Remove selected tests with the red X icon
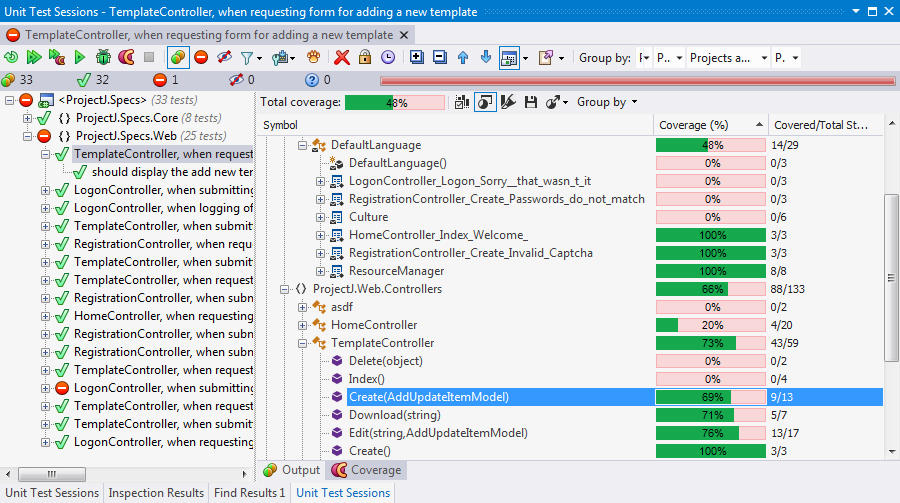This screenshot has height=503, width=900. coord(342,58)
